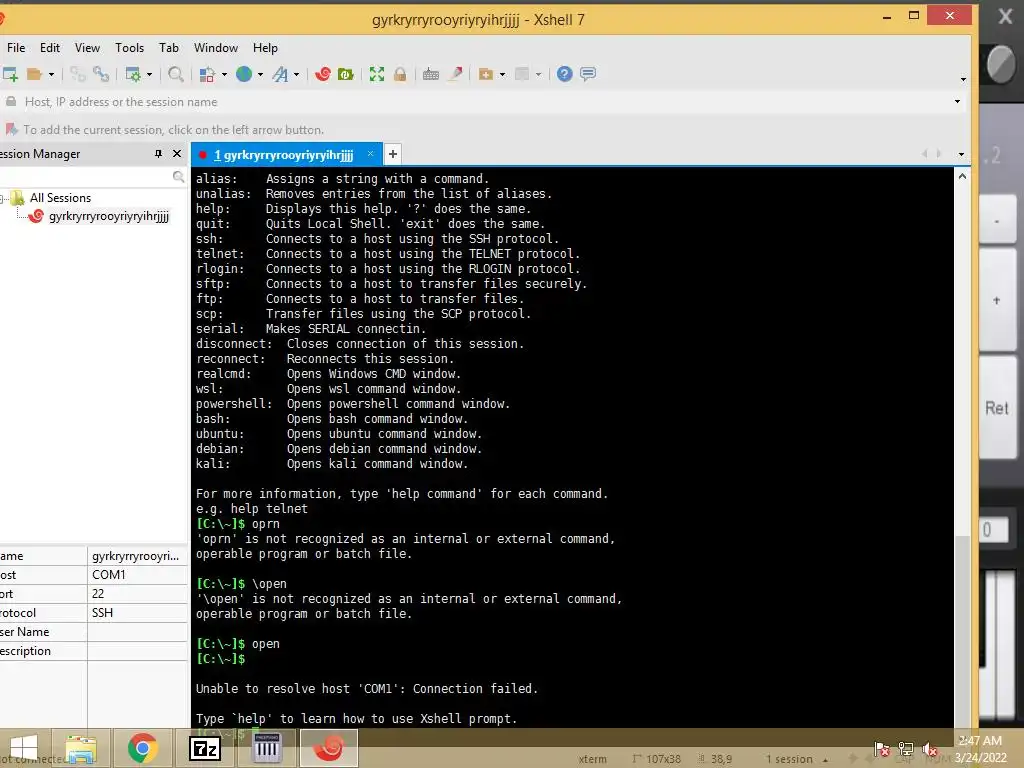Click the new folder plus icon
Viewport: 1024px width, 768px height.
[x=486, y=74]
